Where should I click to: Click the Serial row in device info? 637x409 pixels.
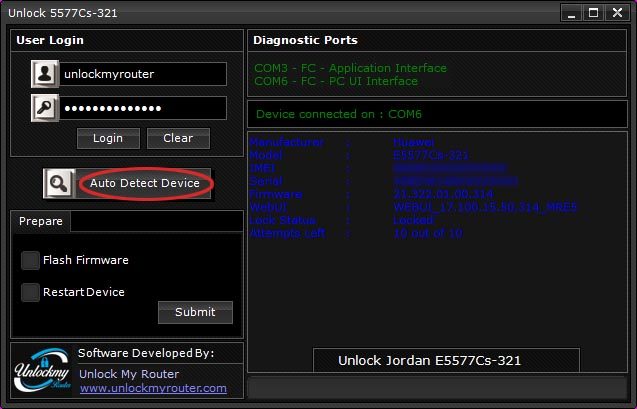pyautogui.click(x=384, y=181)
